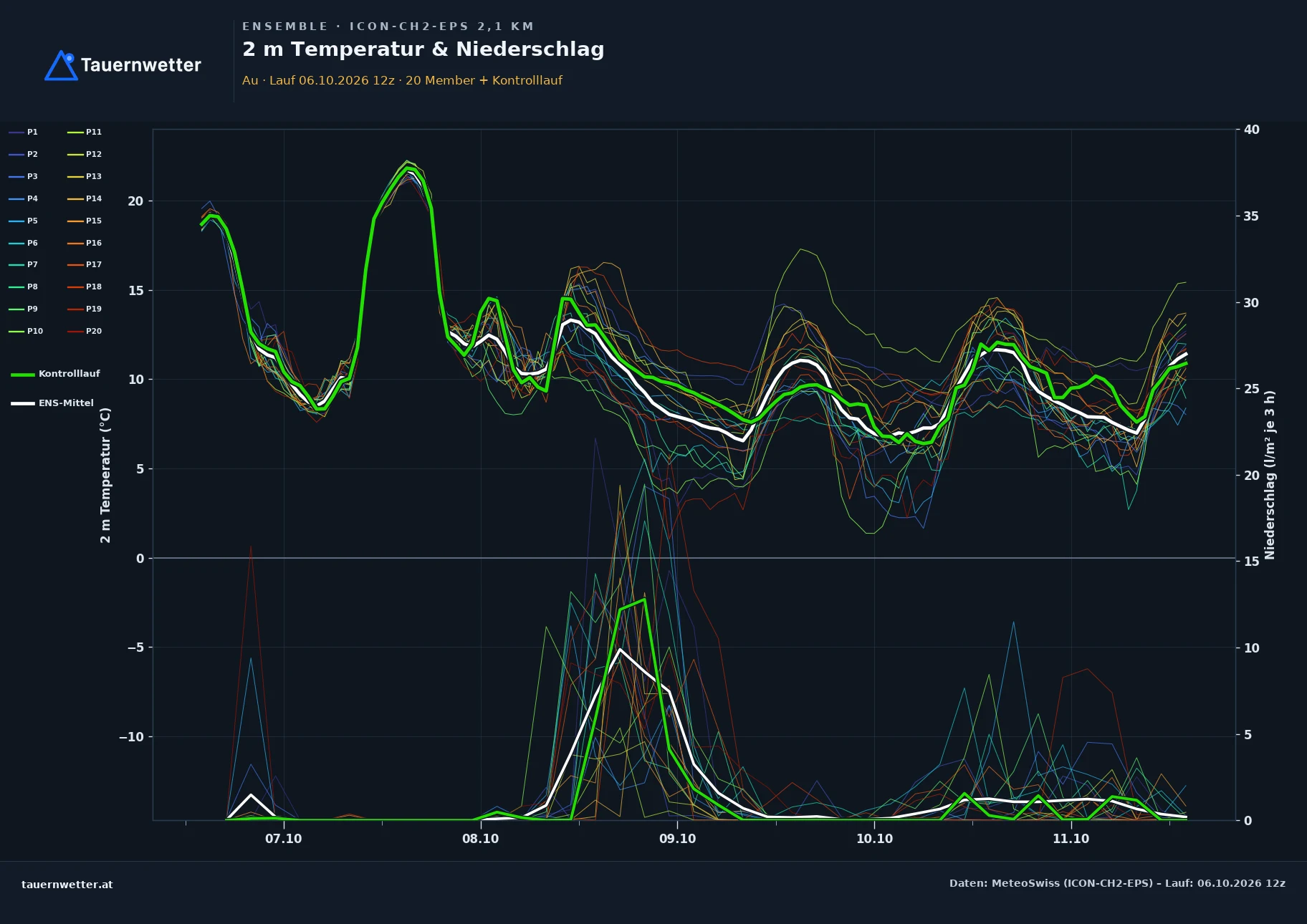The width and height of the screenshot is (1307, 924).
Task: Click the 40 tick on the precipitation axis
Action: click(1251, 130)
